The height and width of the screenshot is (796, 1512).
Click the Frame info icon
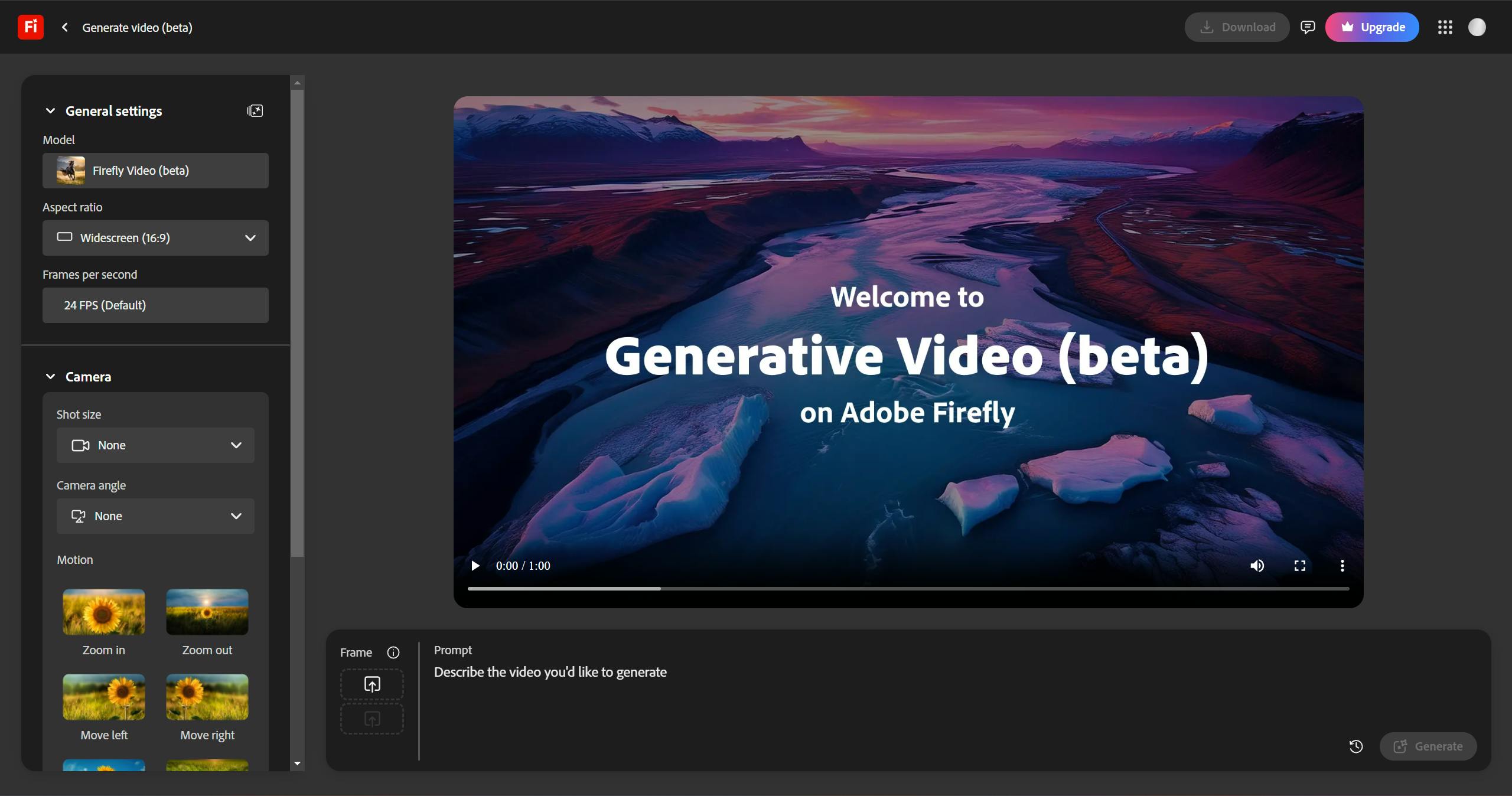(x=393, y=653)
